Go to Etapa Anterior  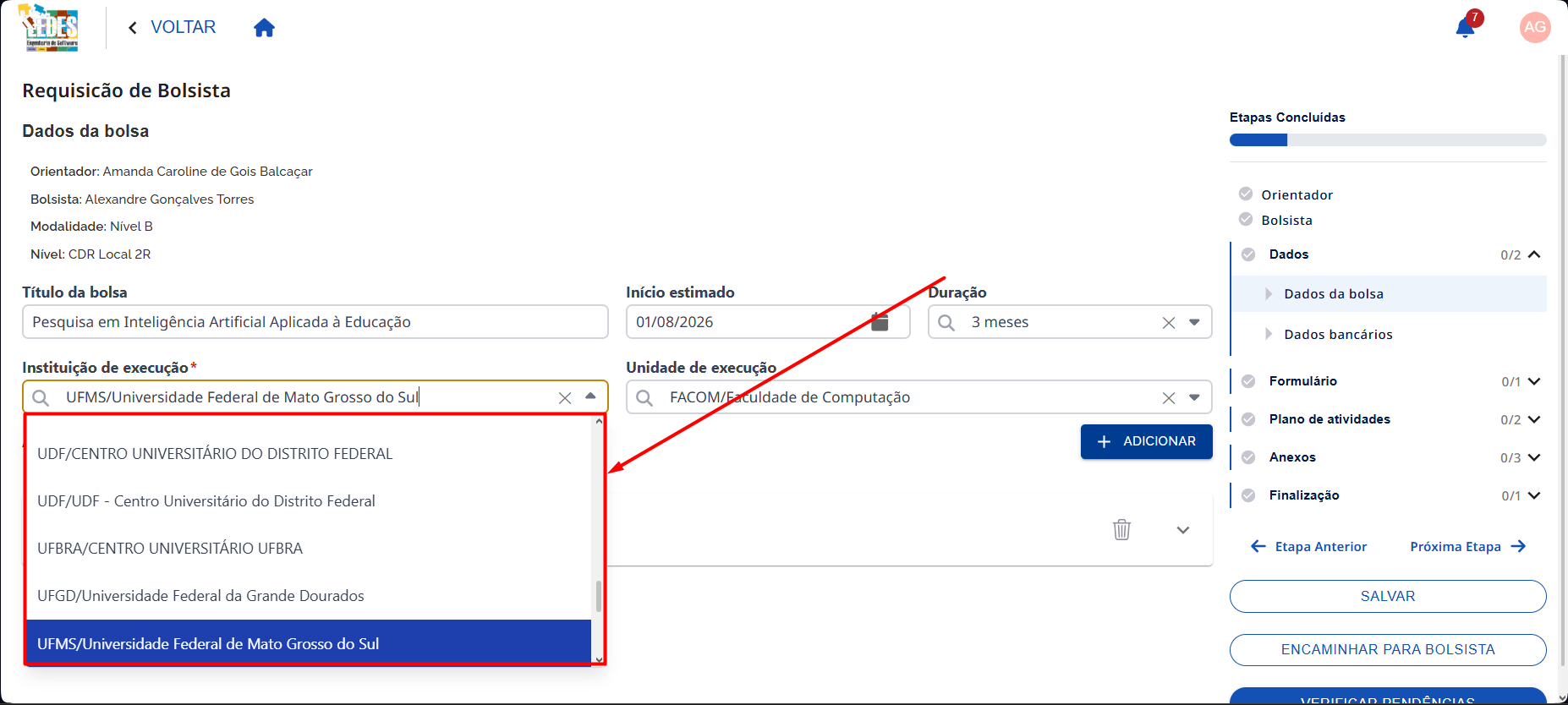pos(1308,546)
